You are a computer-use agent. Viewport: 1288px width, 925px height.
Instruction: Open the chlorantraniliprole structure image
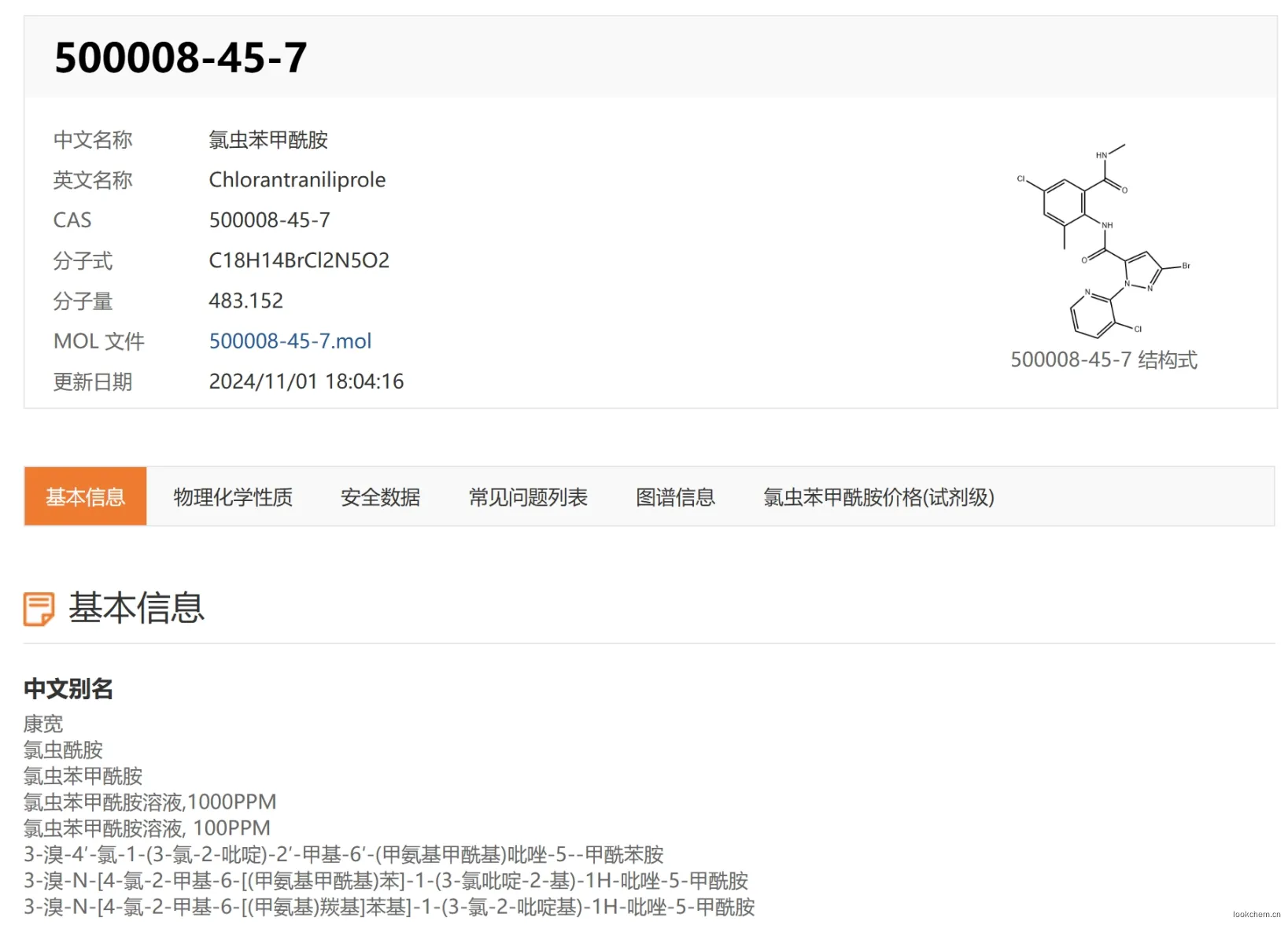tap(1103, 241)
